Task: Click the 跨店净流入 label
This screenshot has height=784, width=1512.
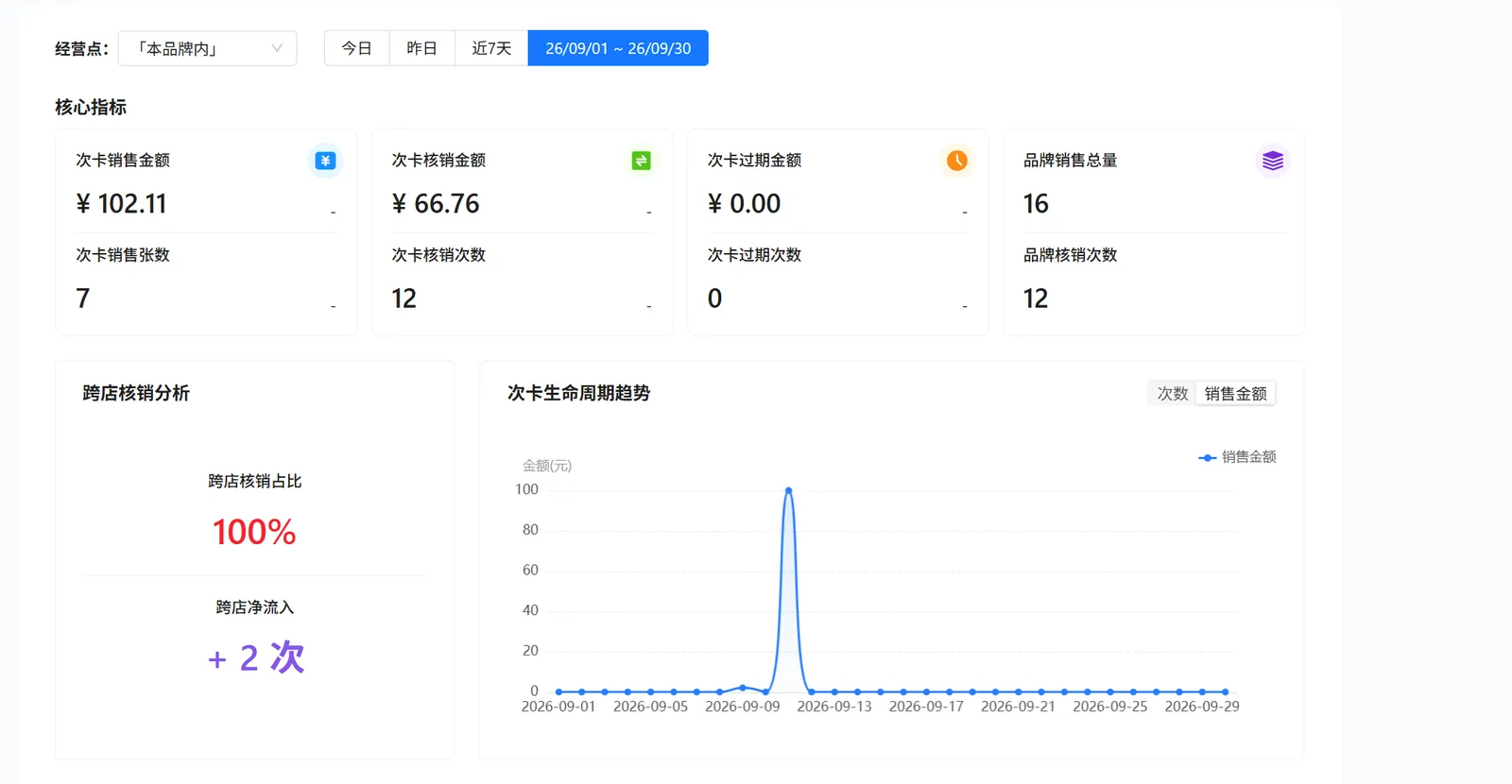Action: (x=255, y=607)
